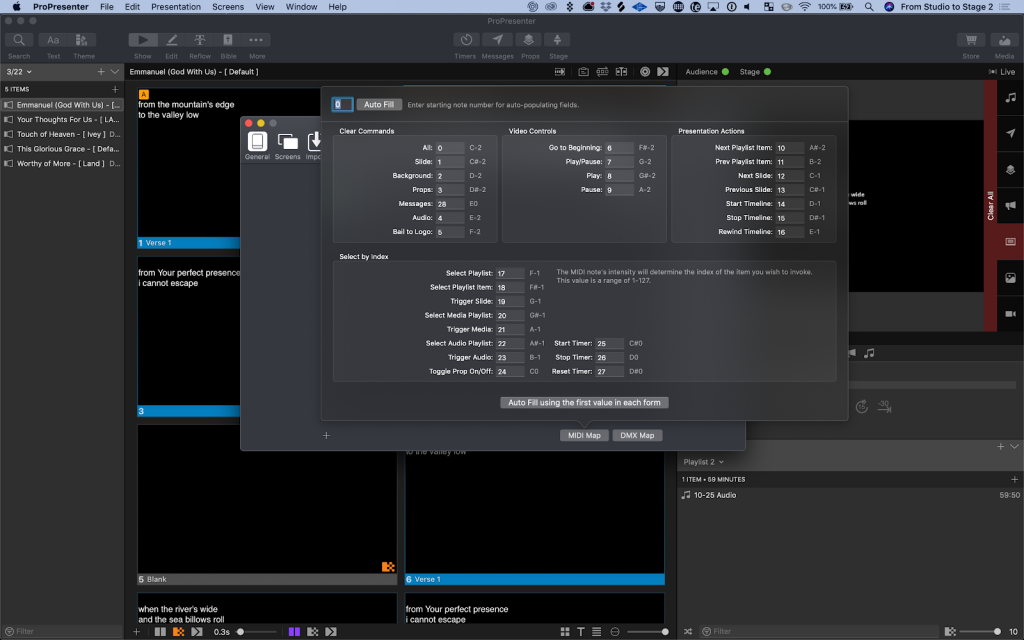Click the Clear Media image icon
Image resolution: width=1024 pixels, height=640 pixels.
click(x=1010, y=278)
